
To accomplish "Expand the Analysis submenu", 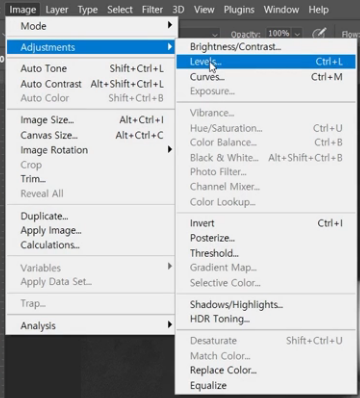I will (91, 325).
